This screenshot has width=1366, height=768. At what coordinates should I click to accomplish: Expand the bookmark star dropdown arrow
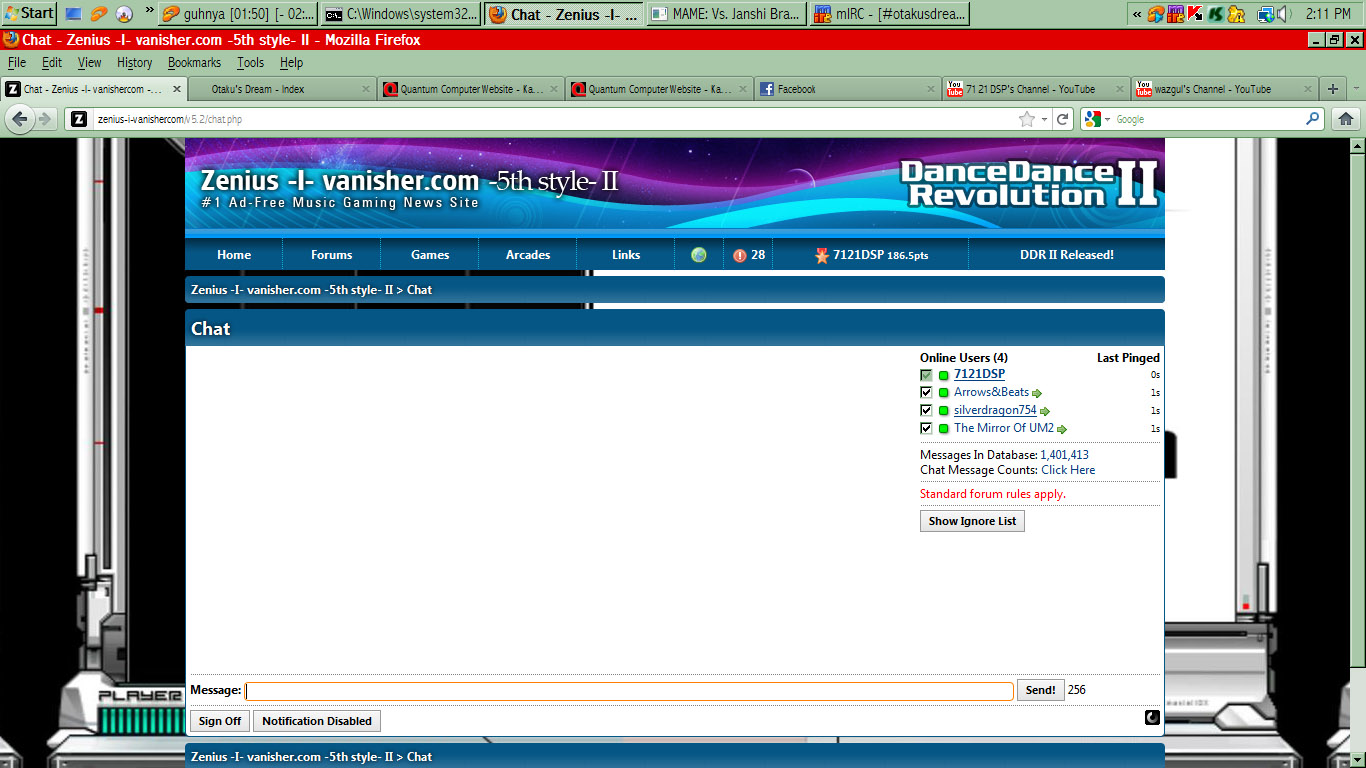click(1044, 119)
